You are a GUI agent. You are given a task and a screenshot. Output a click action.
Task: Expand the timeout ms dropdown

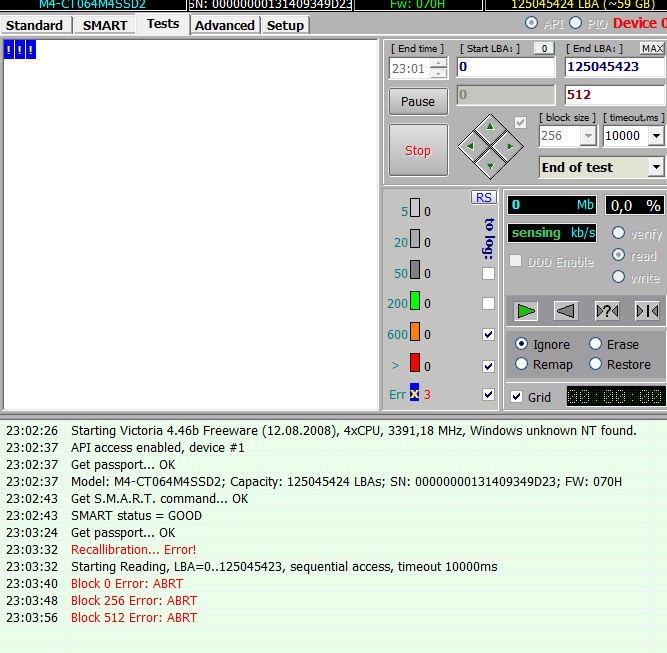click(655, 136)
